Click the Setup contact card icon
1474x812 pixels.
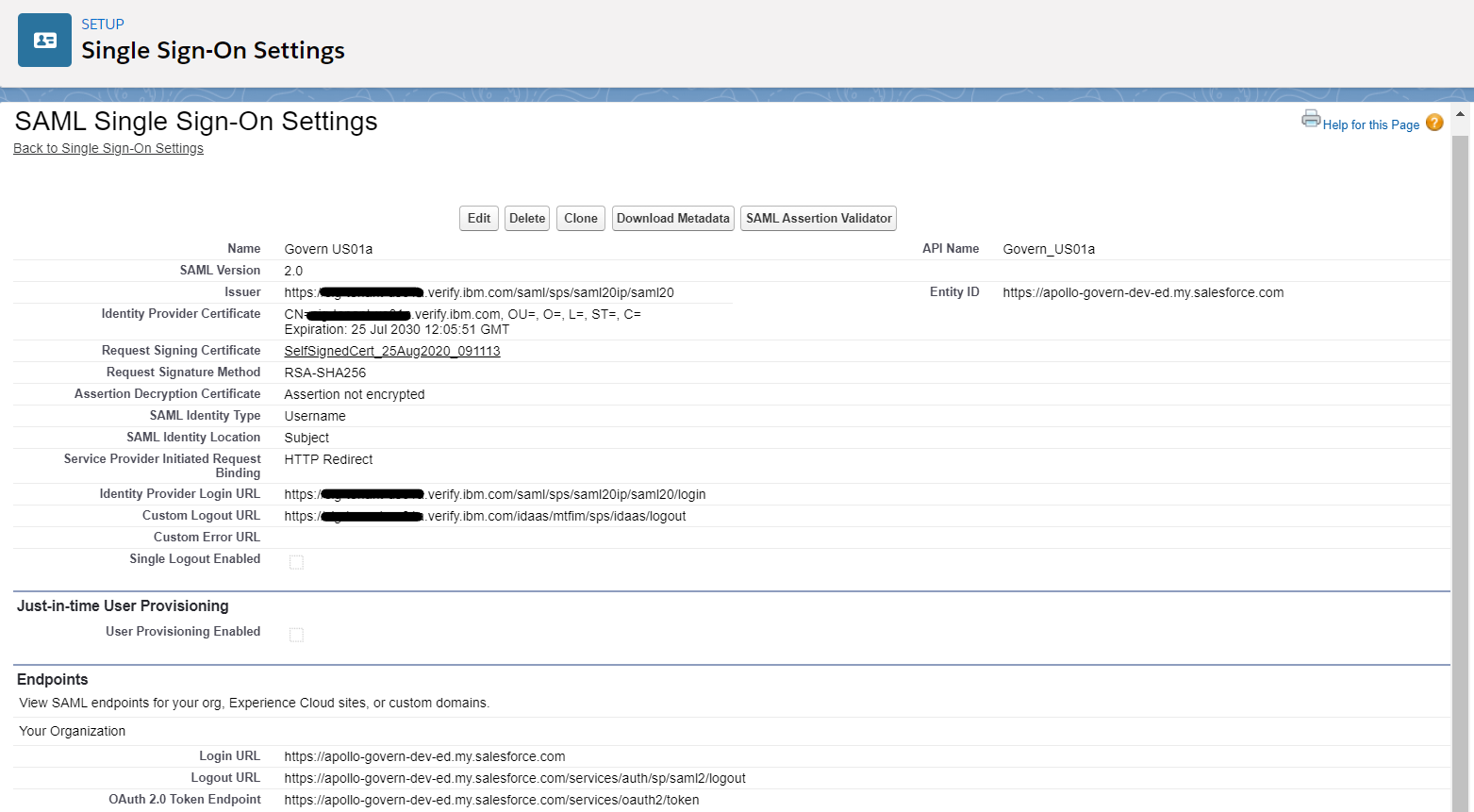point(44,40)
